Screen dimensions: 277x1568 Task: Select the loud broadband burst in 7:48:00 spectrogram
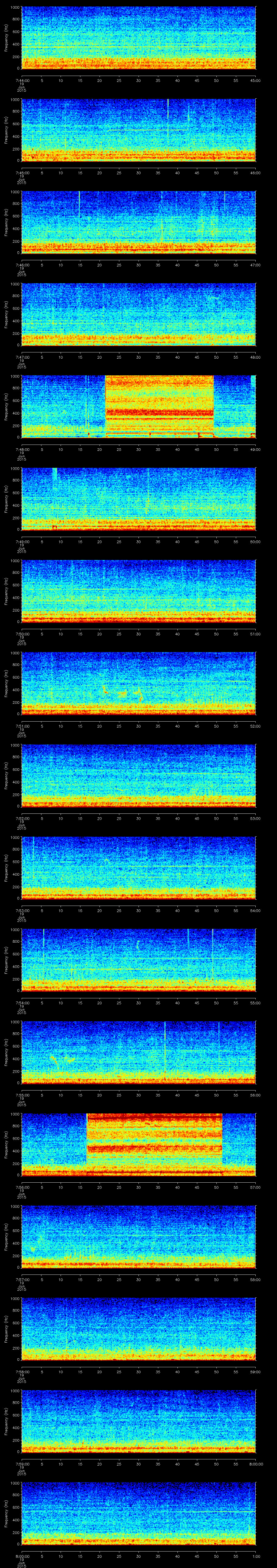click(160, 407)
